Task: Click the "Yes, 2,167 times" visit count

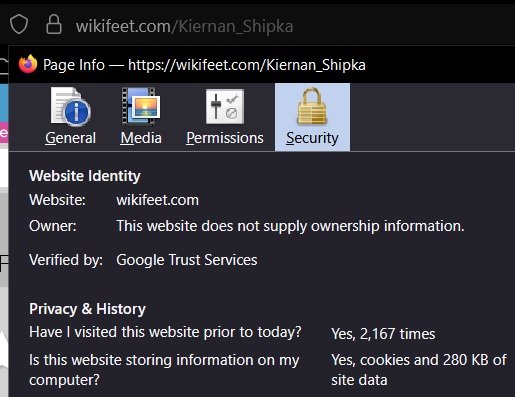Action: pos(383,334)
